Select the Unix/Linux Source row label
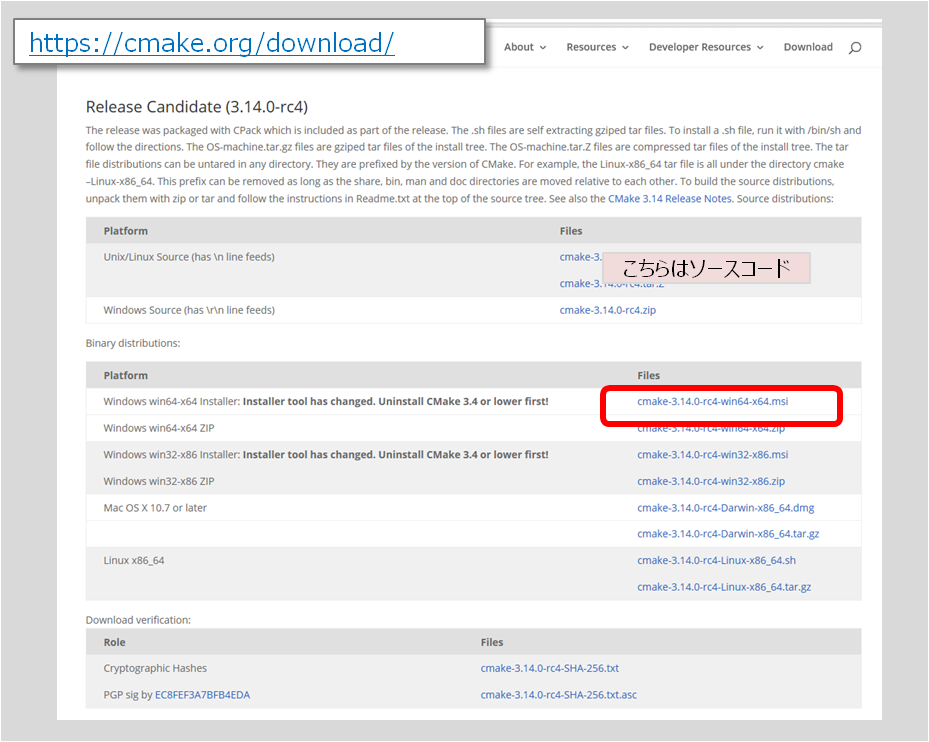Viewport: 929px width, 742px height. (189, 257)
